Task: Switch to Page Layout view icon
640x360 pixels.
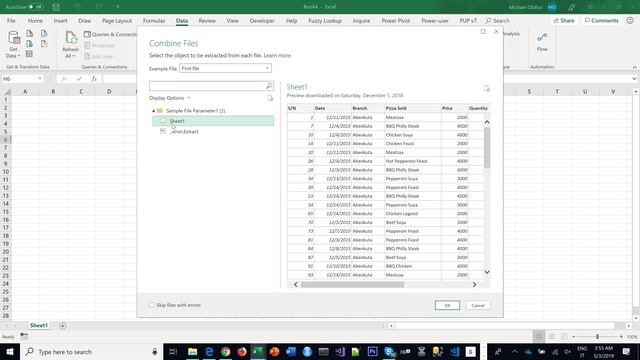Action: 551,337
